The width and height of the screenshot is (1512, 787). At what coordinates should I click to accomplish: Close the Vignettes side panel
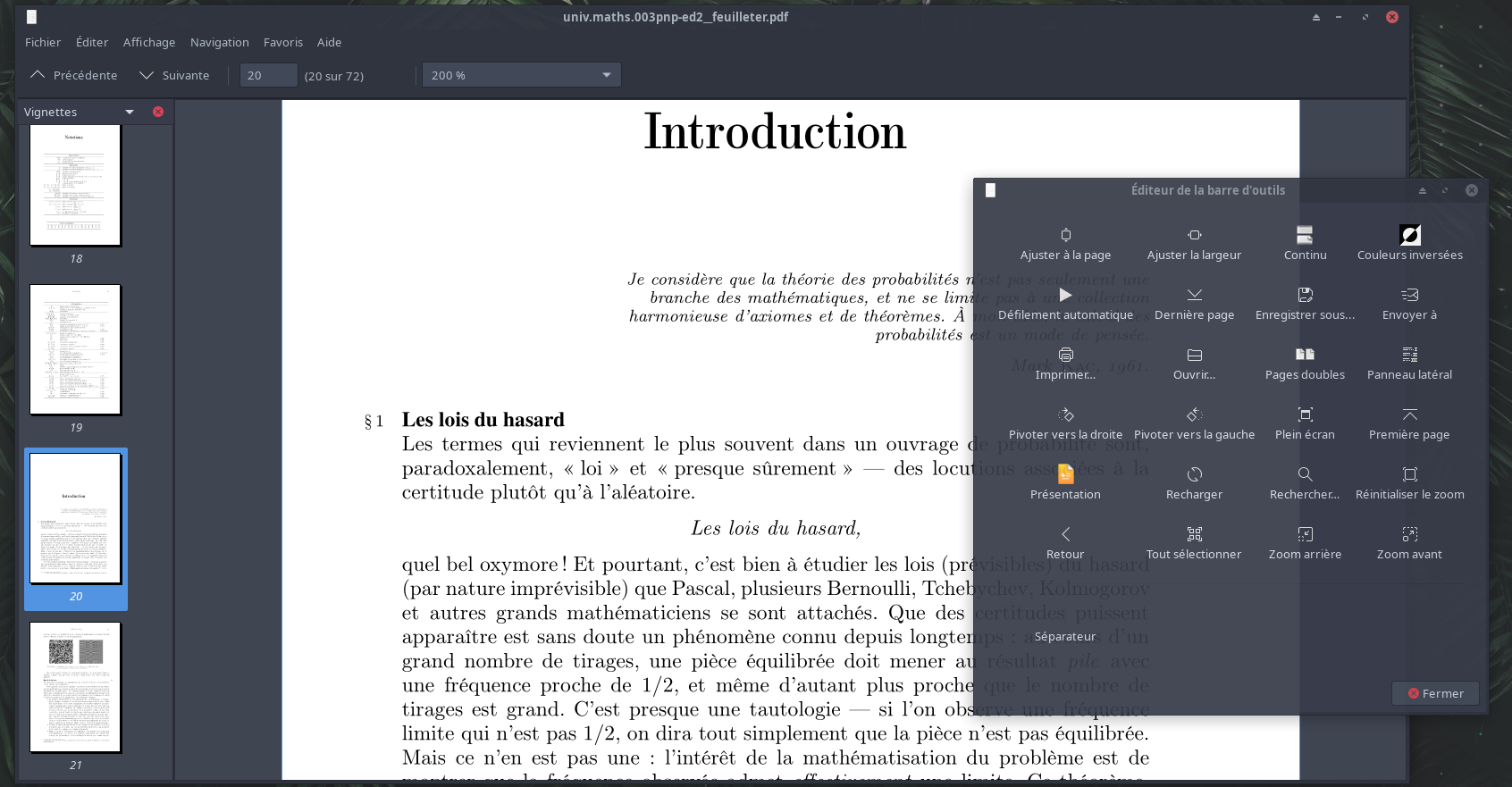[158, 112]
